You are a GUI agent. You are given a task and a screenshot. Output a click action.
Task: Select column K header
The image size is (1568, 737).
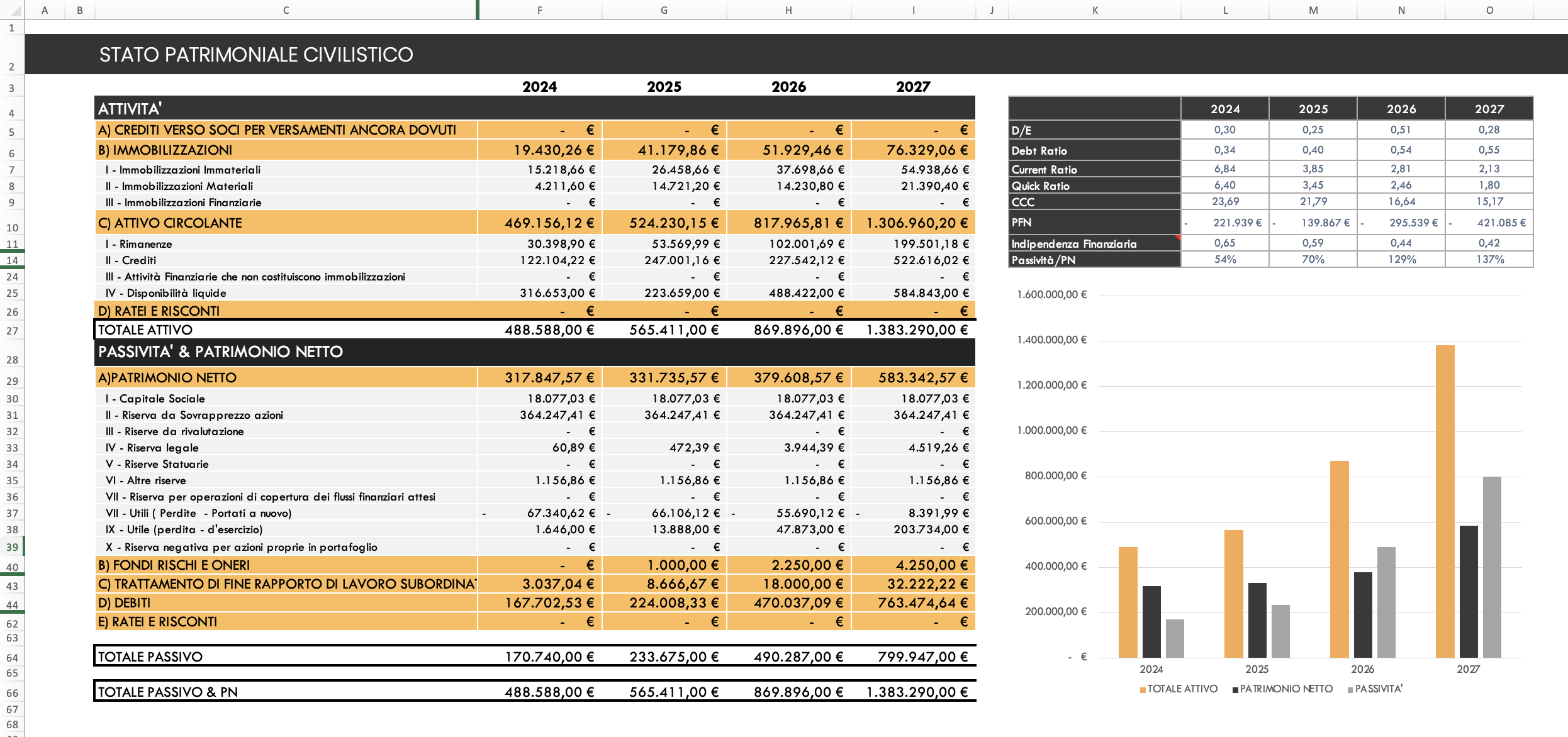pos(1095,10)
